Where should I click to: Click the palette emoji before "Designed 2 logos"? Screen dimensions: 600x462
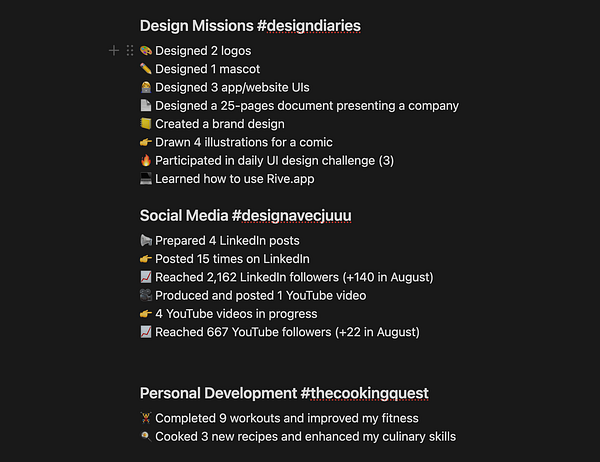click(146, 51)
